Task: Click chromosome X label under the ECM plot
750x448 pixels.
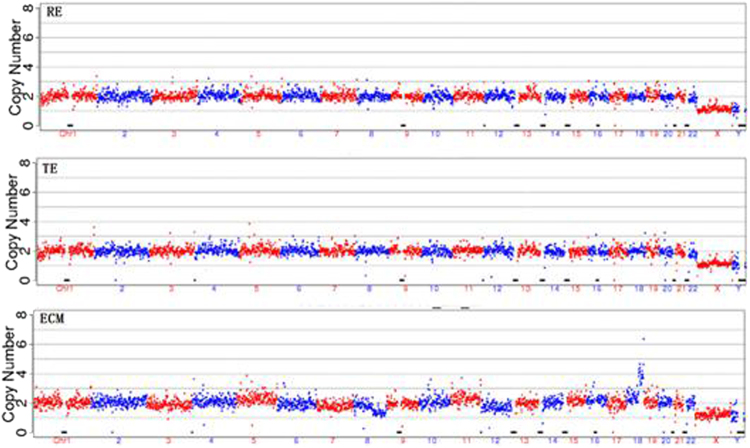Action: click(716, 440)
